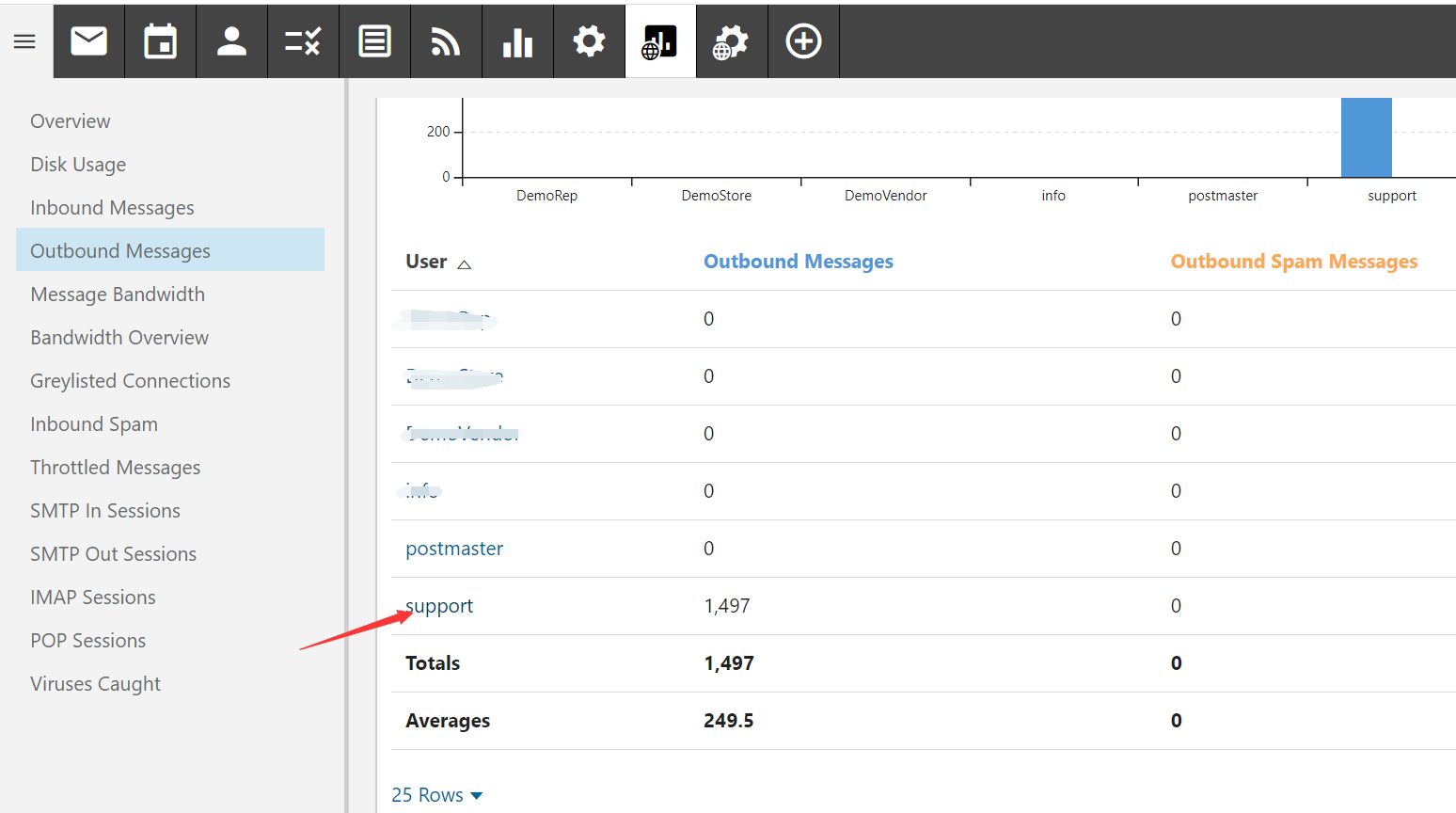Expand the hamburger navigation menu
Viewport: 1456px width, 813px height.
pyautogui.click(x=24, y=40)
